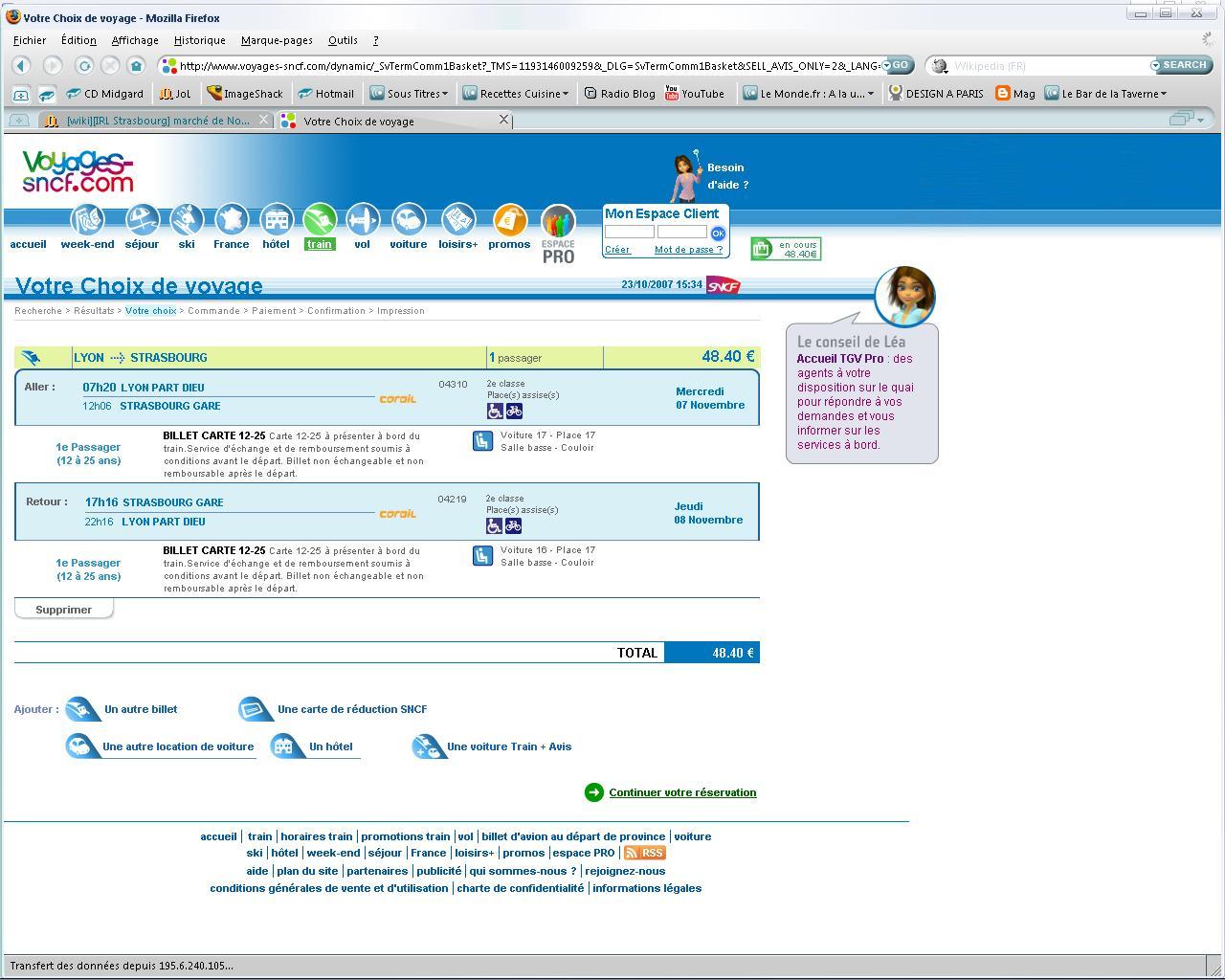
Task: Expand the Sous Titres bookmark folder
Action: click(408, 94)
